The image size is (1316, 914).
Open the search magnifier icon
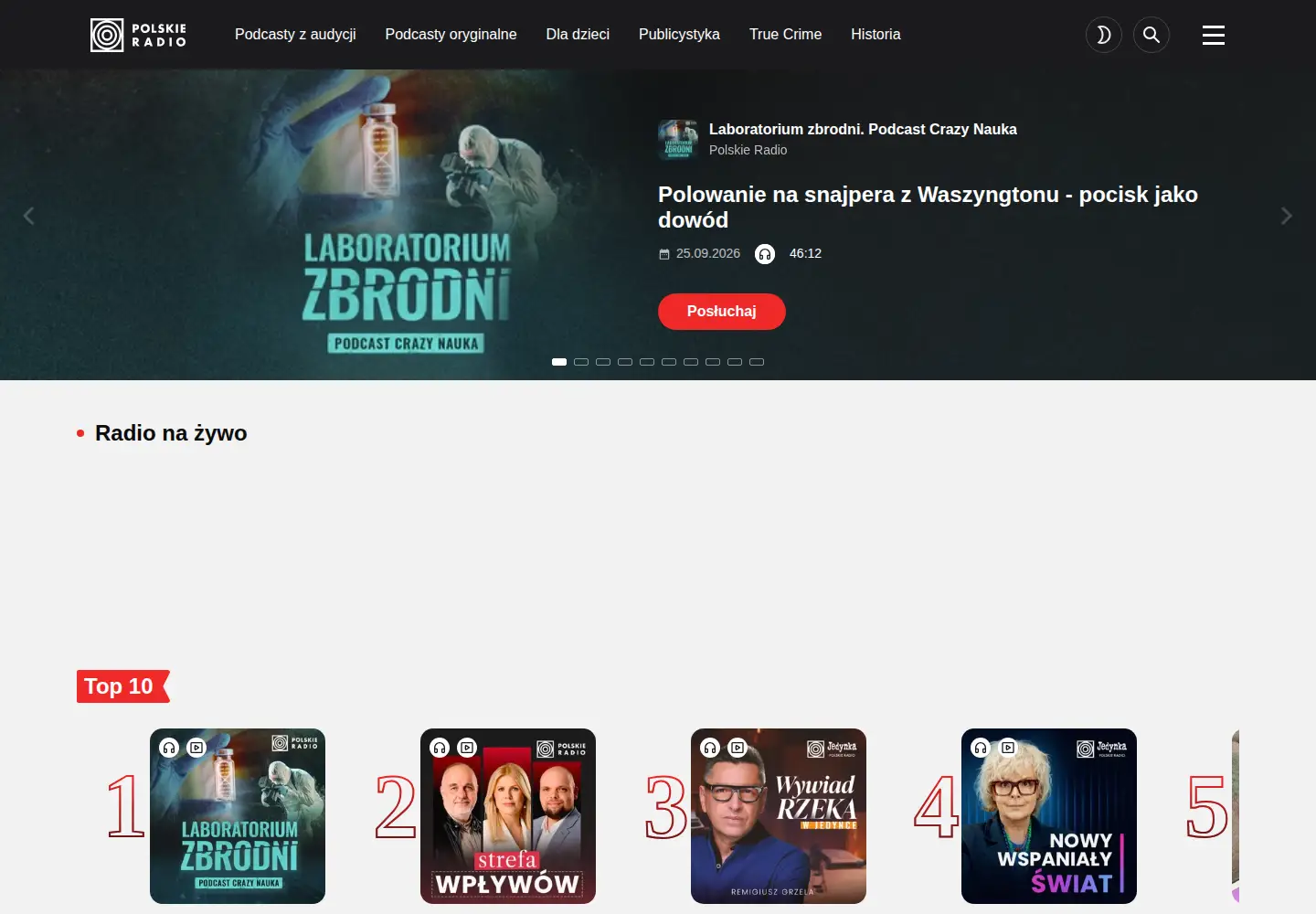click(x=1151, y=35)
